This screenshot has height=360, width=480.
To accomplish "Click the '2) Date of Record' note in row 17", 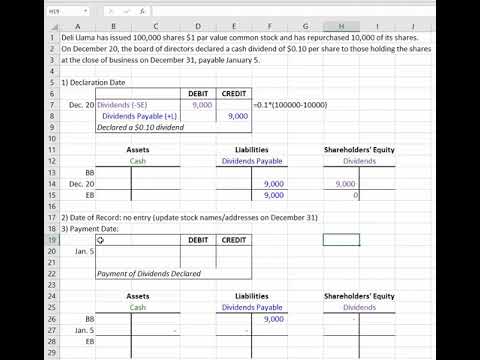I will coord(189,218).
